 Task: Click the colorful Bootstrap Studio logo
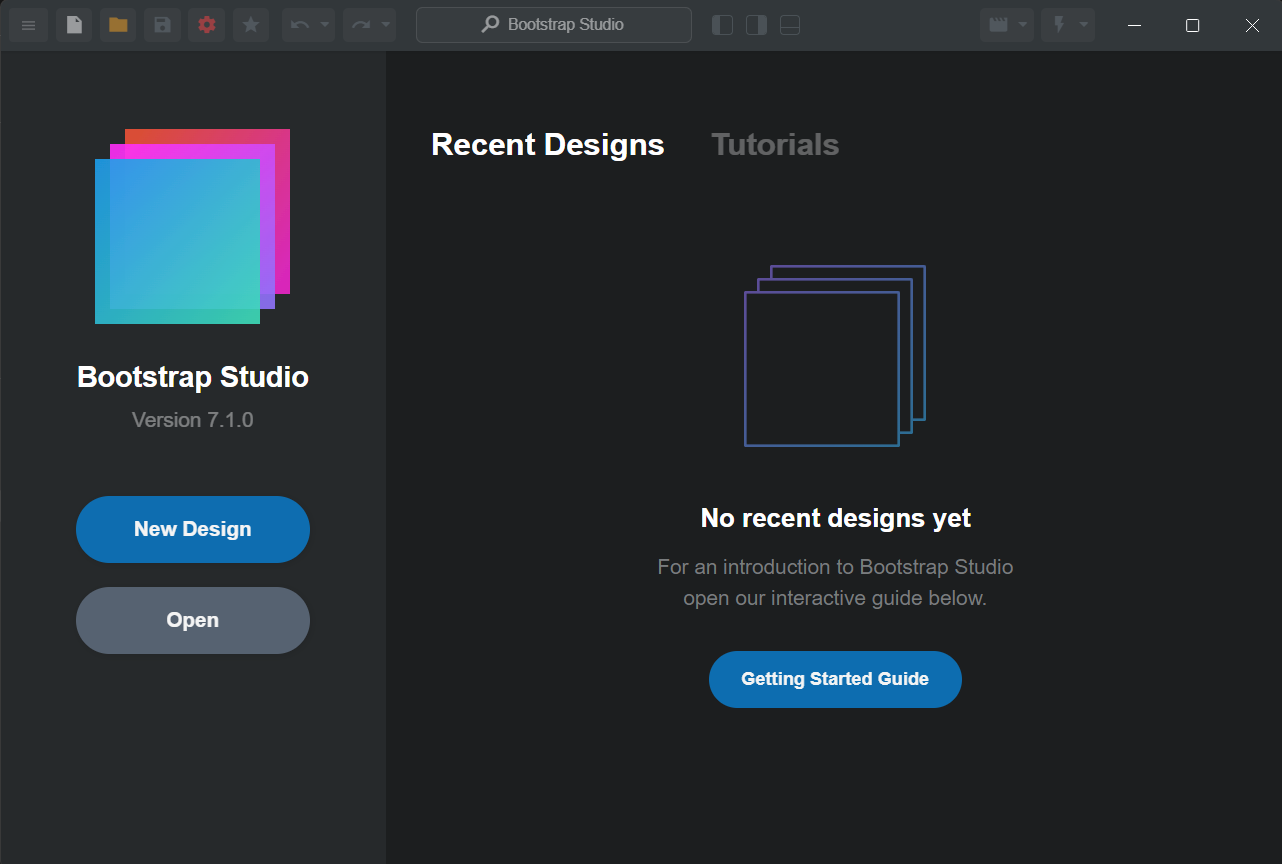tap(192, 226)
